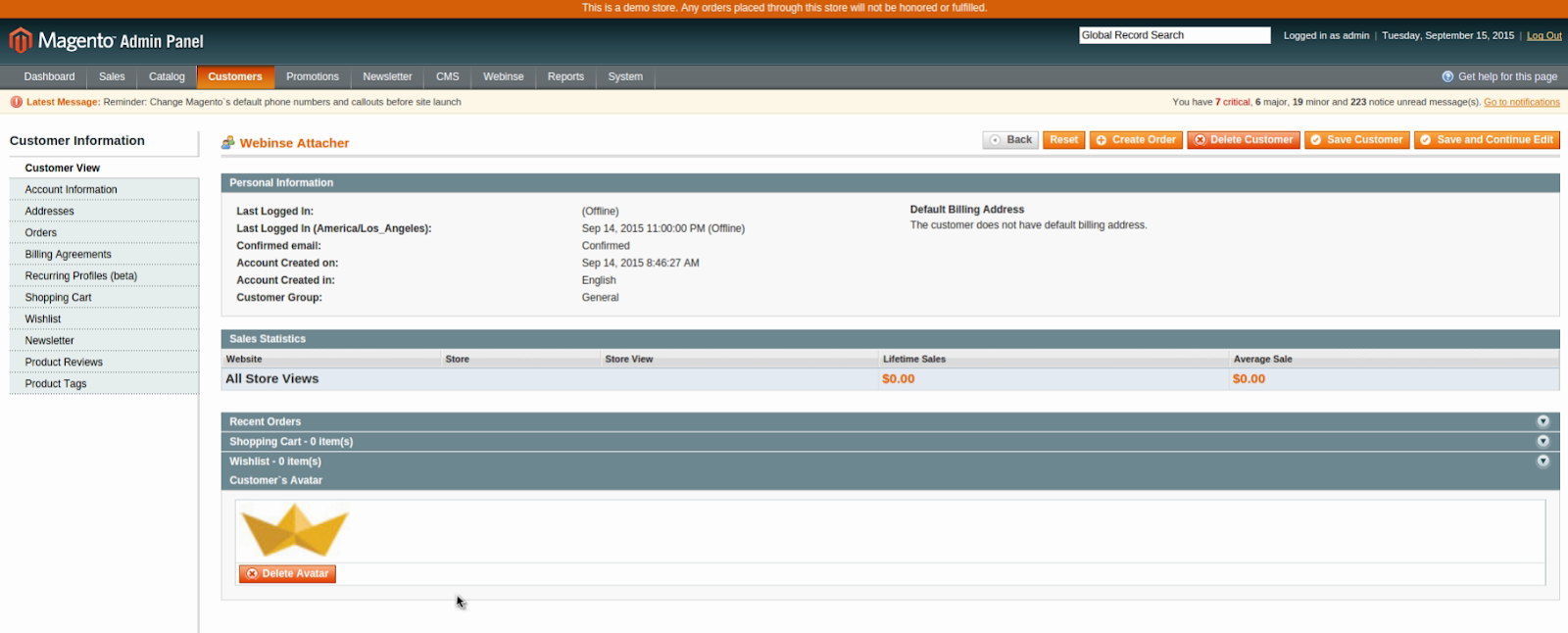The width and height of the screenshot is (1568, 633).
Task: Follow the Go to notifications link
Action: (x=1522, y=102)
